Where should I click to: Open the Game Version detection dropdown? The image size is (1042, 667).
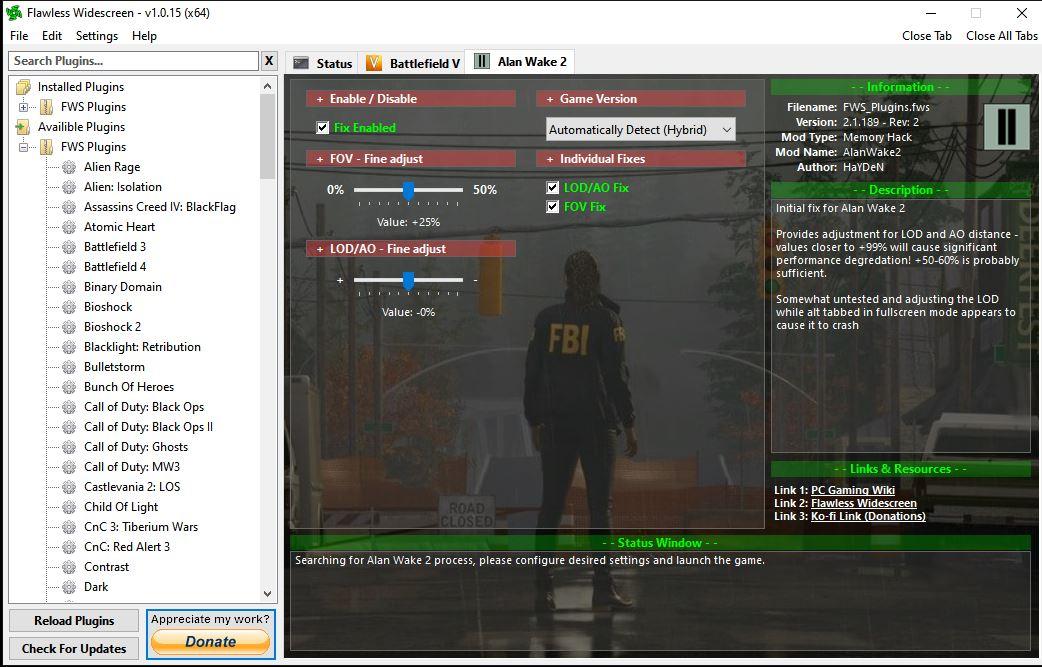tap(640, 129)
